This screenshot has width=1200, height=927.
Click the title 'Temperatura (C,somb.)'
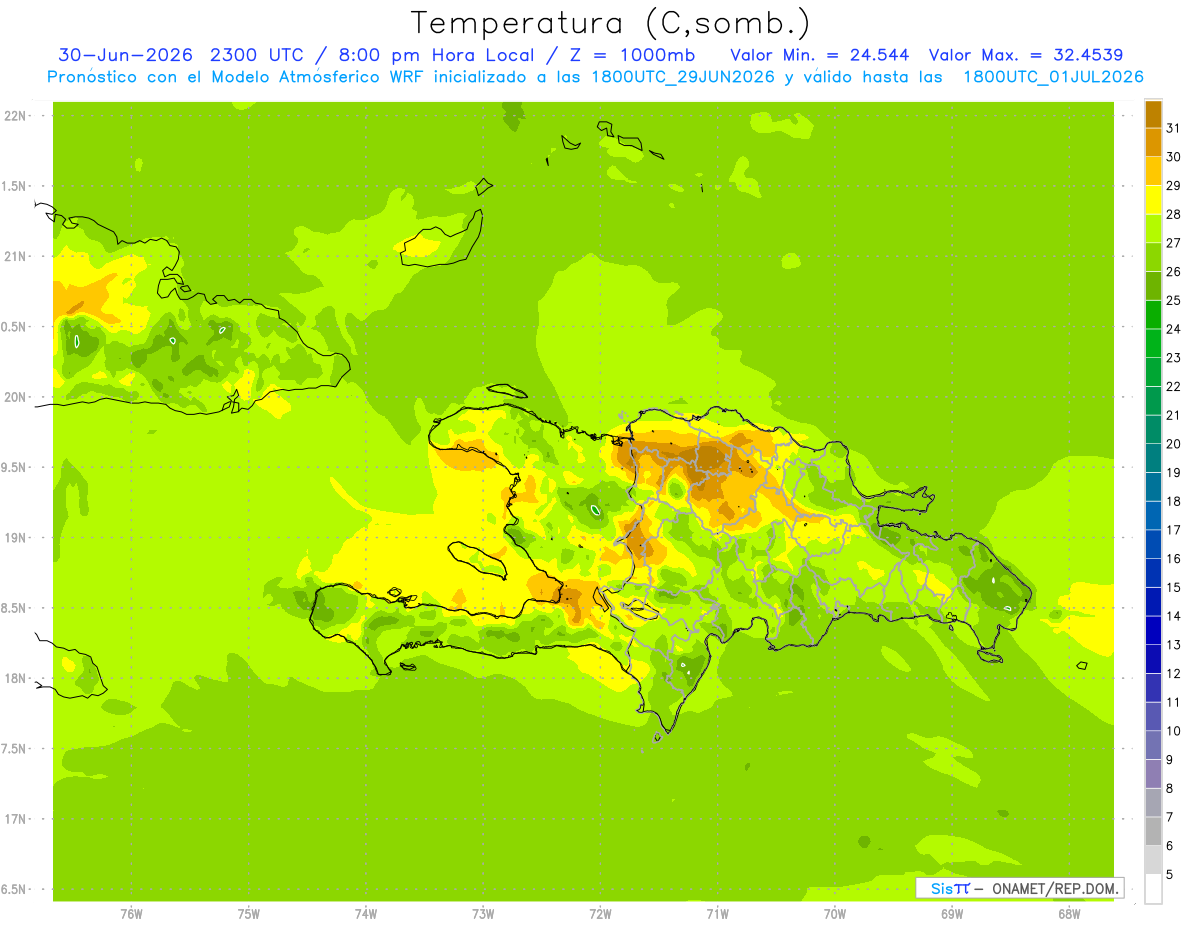point(611,23)
